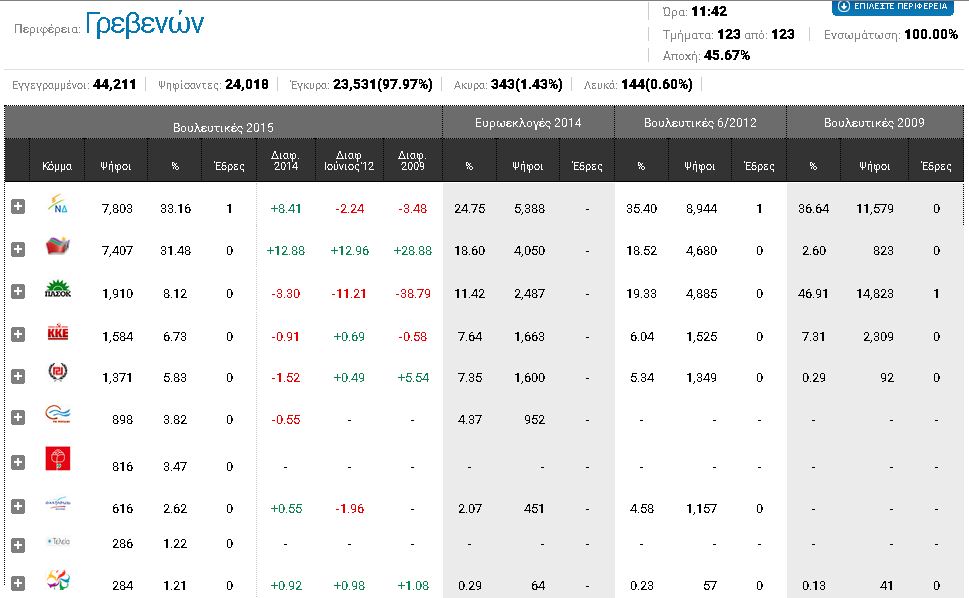The width and height of the screenshot is (969, 598).
Task: Select the Ευρωεκλογές 2014 header
Action: 528,123
